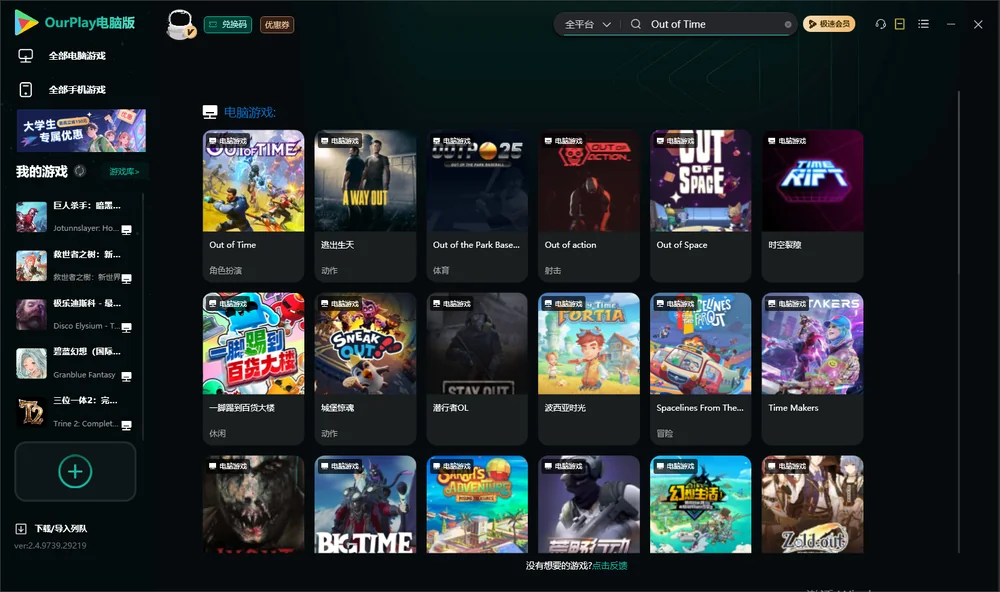Click the PC badge icon on Granblue Fantasy row
This screenshot has height=592, width=1000.
coord(126,376)
